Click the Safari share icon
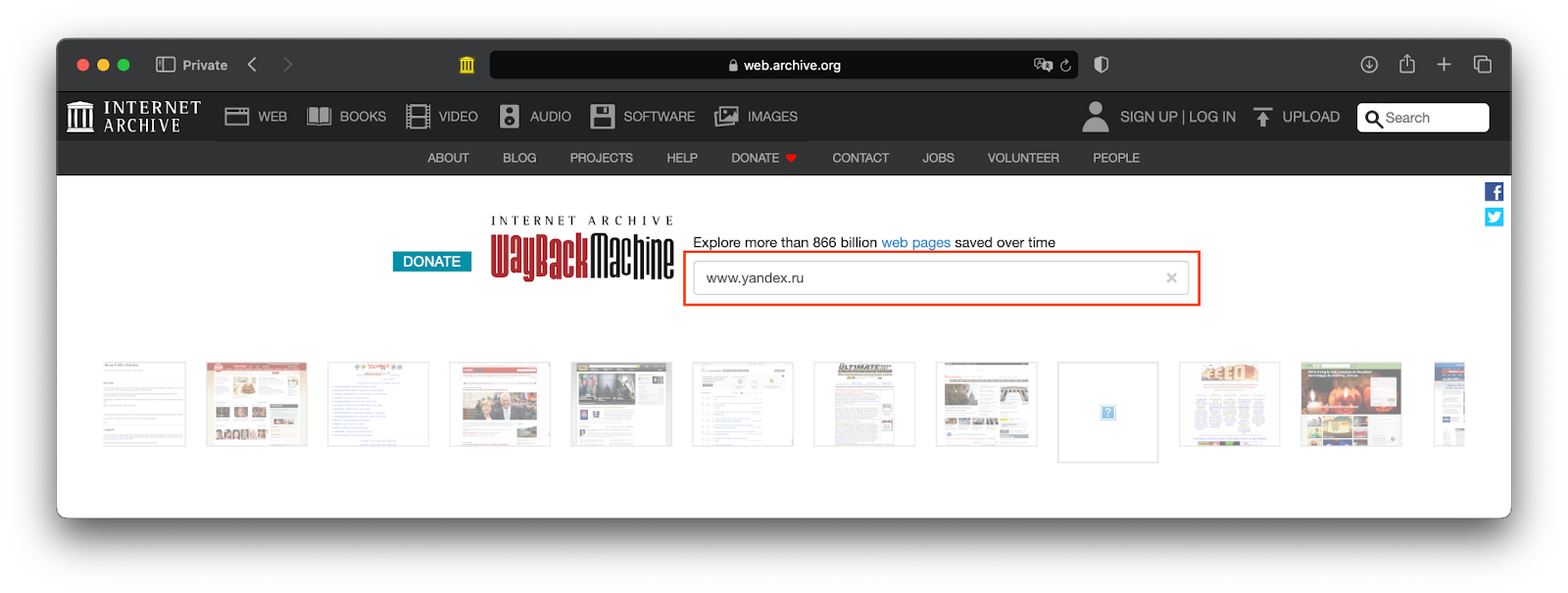 coord(1407,65)
